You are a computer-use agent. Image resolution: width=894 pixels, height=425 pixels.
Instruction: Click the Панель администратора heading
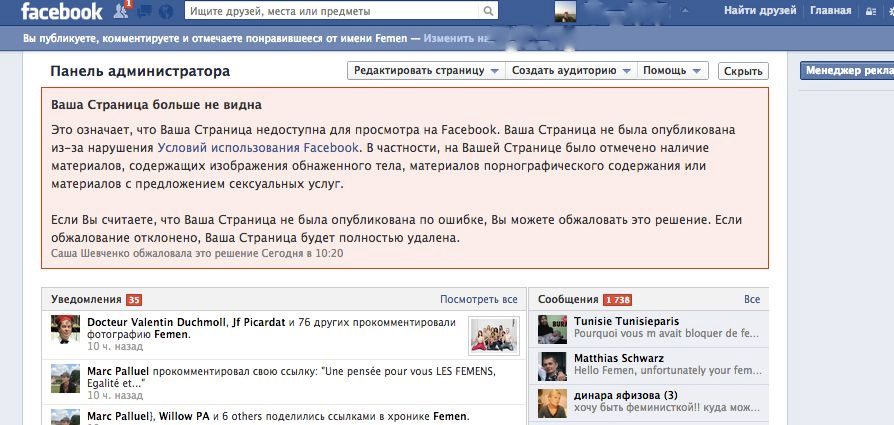click(140, 71)
